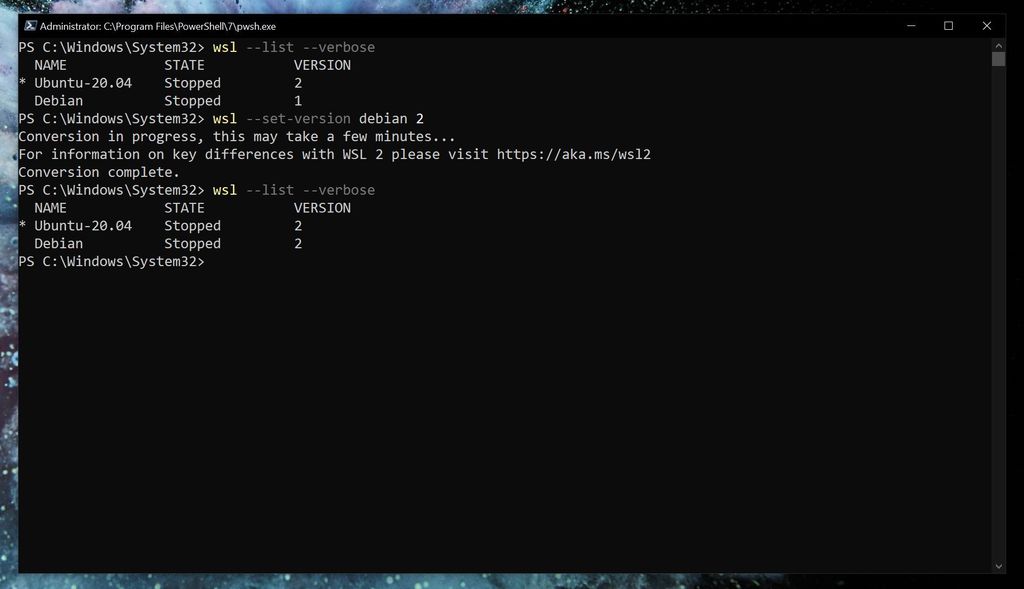Open the https://aka.ms/wsl2 link
Viewport: 1024px width, 589px height.
coord(574,154)
